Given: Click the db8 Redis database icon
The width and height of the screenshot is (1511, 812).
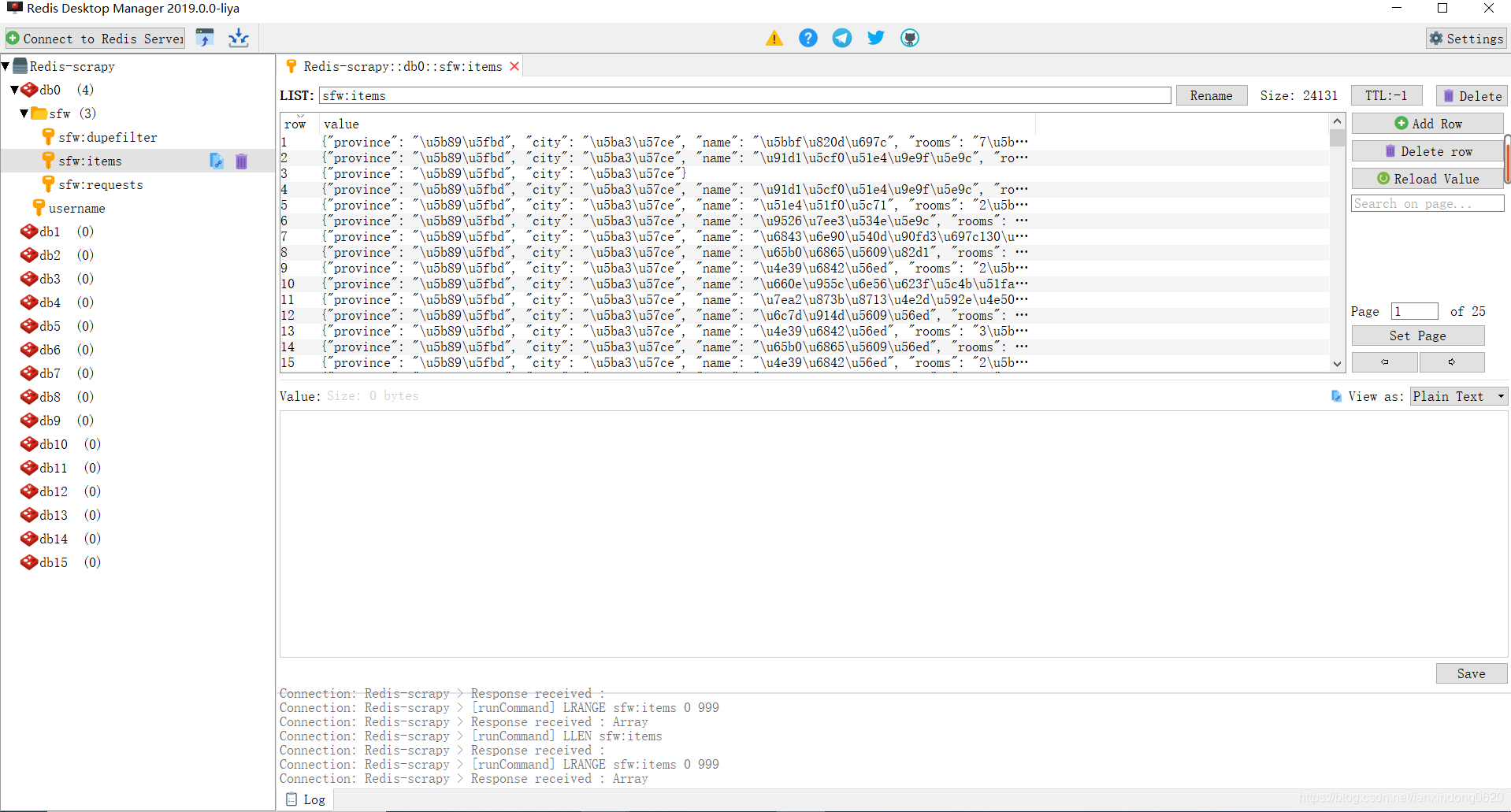Looking at the screenshot, I should coord(29,397).
